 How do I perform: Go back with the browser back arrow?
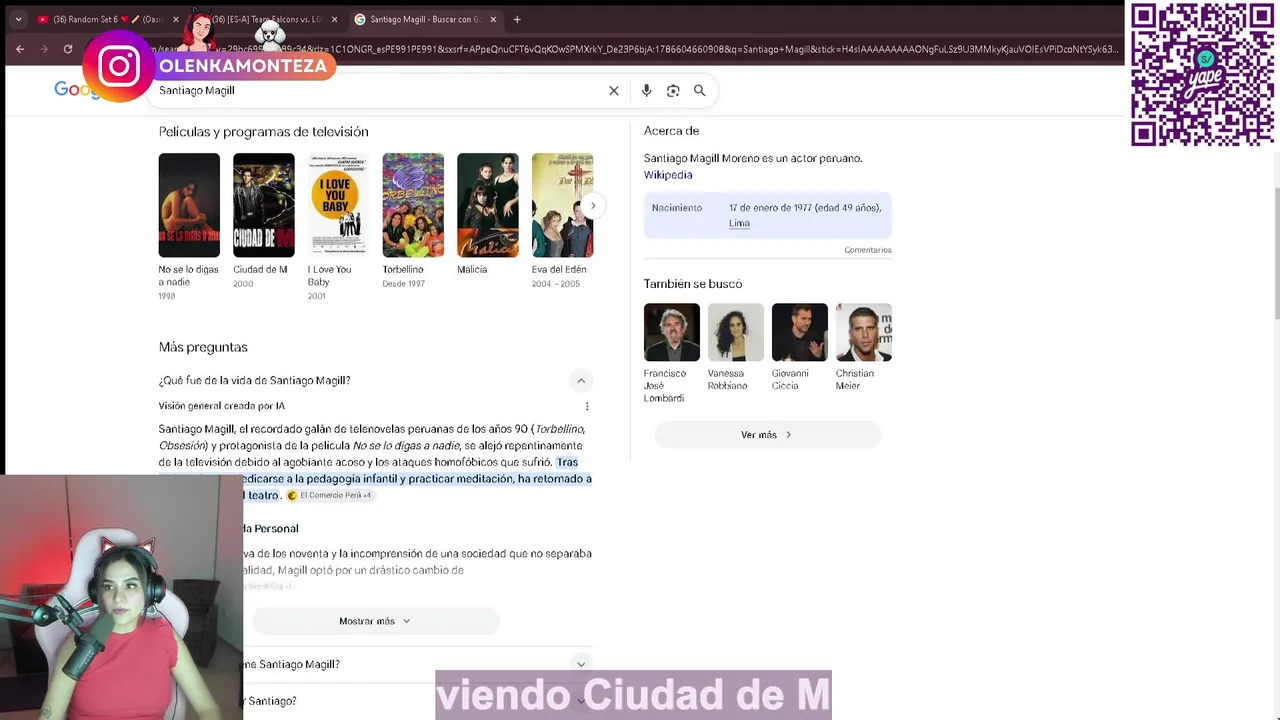pos(20,49)
